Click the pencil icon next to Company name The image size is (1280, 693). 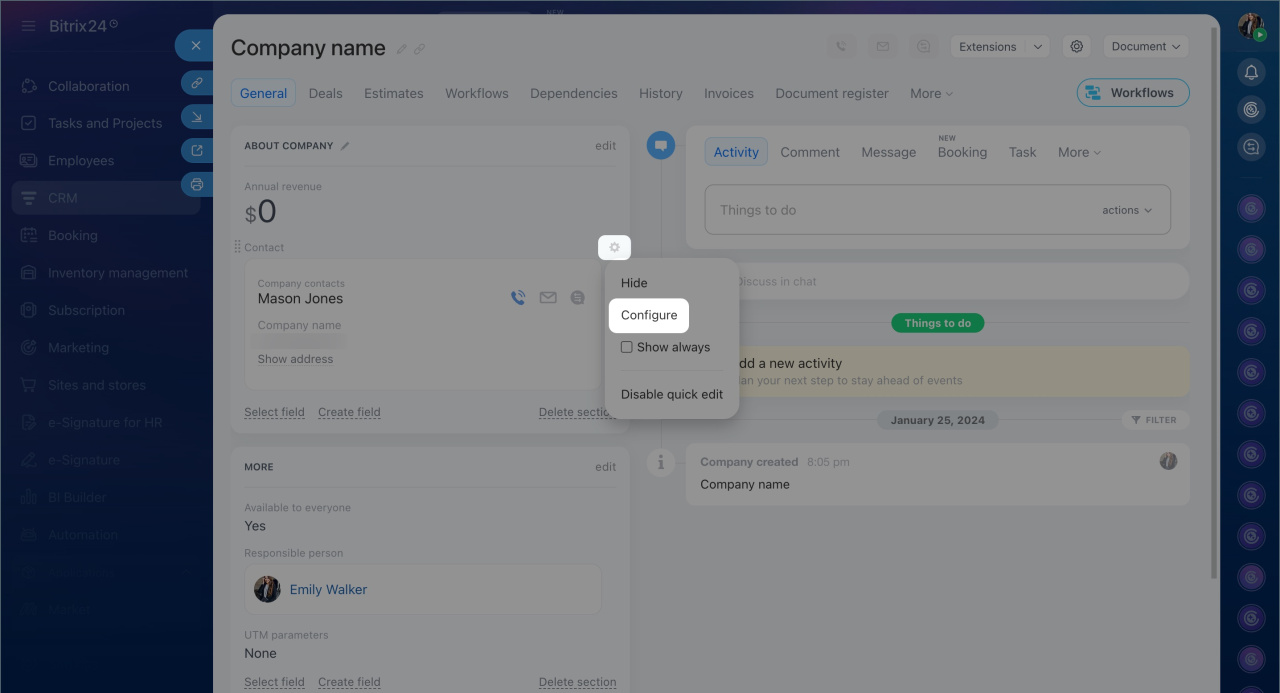click(x=402, y=49)
